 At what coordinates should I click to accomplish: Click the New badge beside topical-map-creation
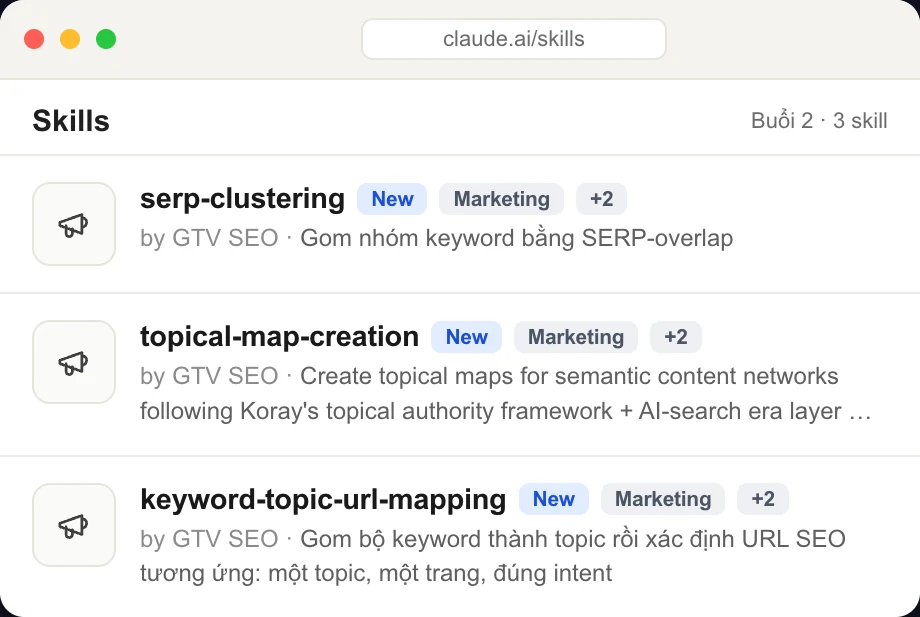point(466,337)
